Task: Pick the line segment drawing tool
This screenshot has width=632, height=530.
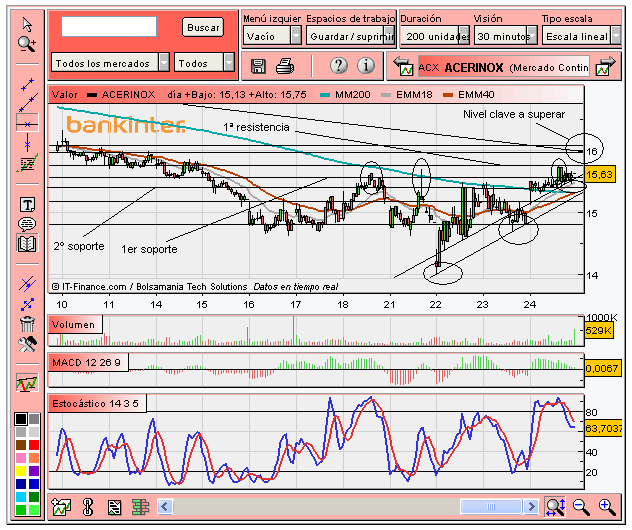Action: tap(27, 84)
